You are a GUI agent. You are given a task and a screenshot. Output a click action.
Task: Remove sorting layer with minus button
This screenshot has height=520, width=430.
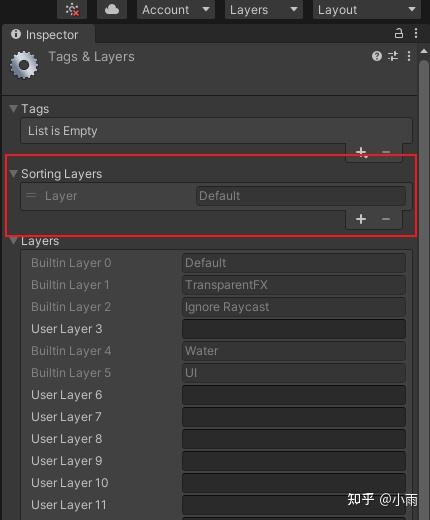[386, 219]
